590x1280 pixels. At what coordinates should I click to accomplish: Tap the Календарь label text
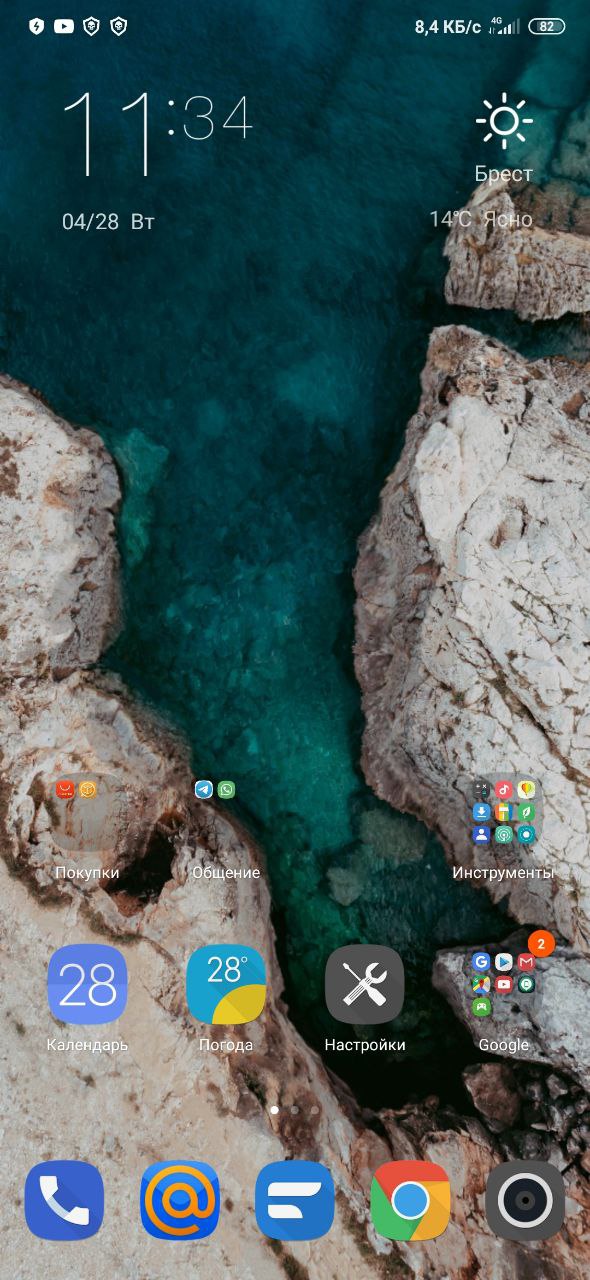pyautogui.click(x=87, y=1045)
